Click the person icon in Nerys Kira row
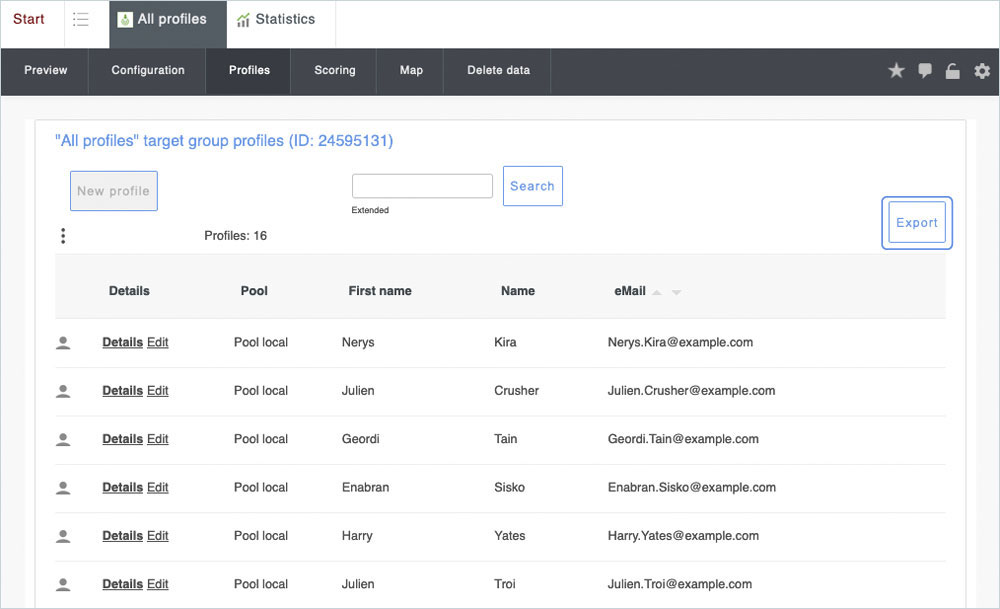This screenshot has width=1000, height=609. tap(63, 343)
